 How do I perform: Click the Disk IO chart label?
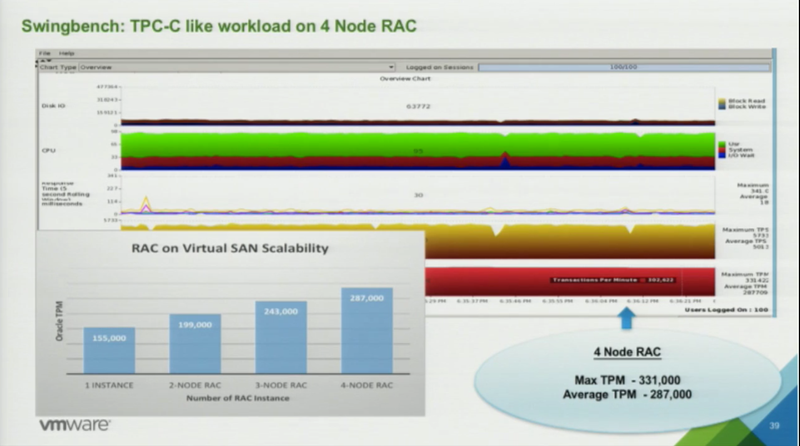click(54, 106)
